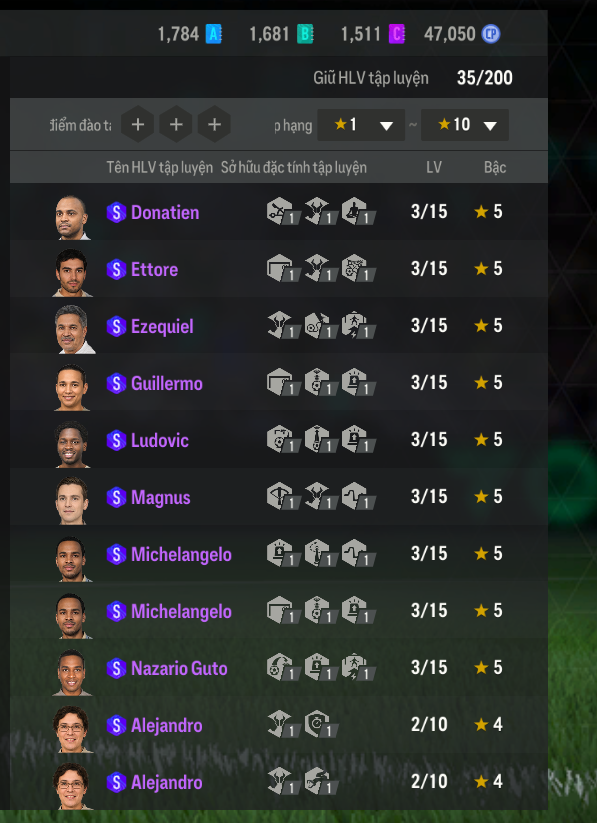Sort by Tên HLV tập luyện header
This screenshot has width=597, height=823.
(x=160, y=167)
